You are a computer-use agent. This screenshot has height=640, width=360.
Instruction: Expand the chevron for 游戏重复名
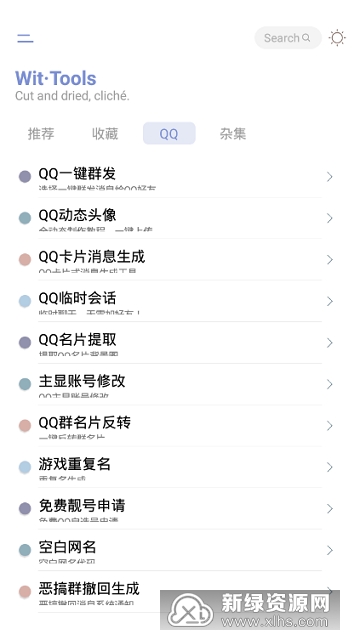[330, 467]
